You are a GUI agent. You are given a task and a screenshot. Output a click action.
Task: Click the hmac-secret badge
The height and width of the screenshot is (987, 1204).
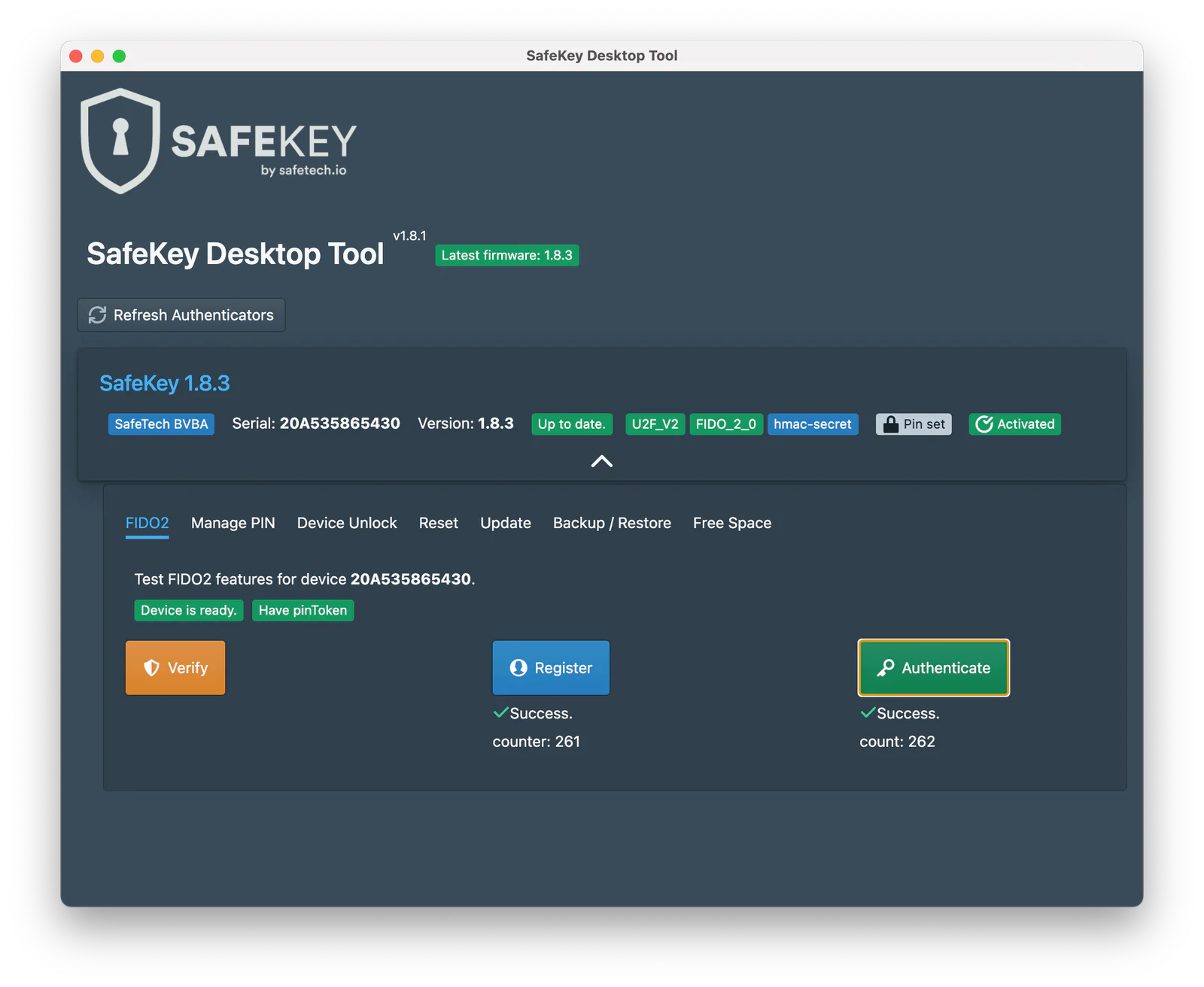(813, 424)
